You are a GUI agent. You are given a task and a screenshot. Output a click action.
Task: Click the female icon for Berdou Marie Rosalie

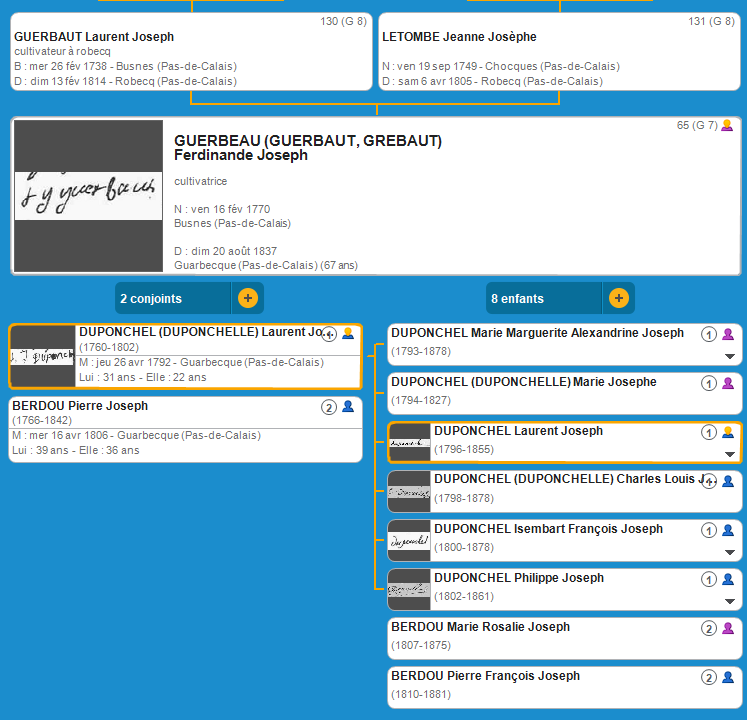tap(728, 628)
